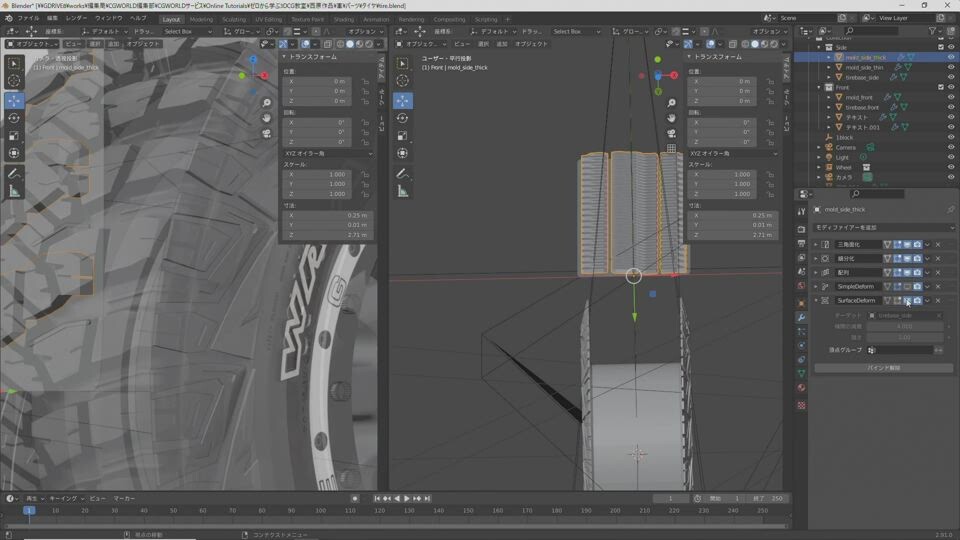Activate the Measure tool in left viewport

[14, 191]
